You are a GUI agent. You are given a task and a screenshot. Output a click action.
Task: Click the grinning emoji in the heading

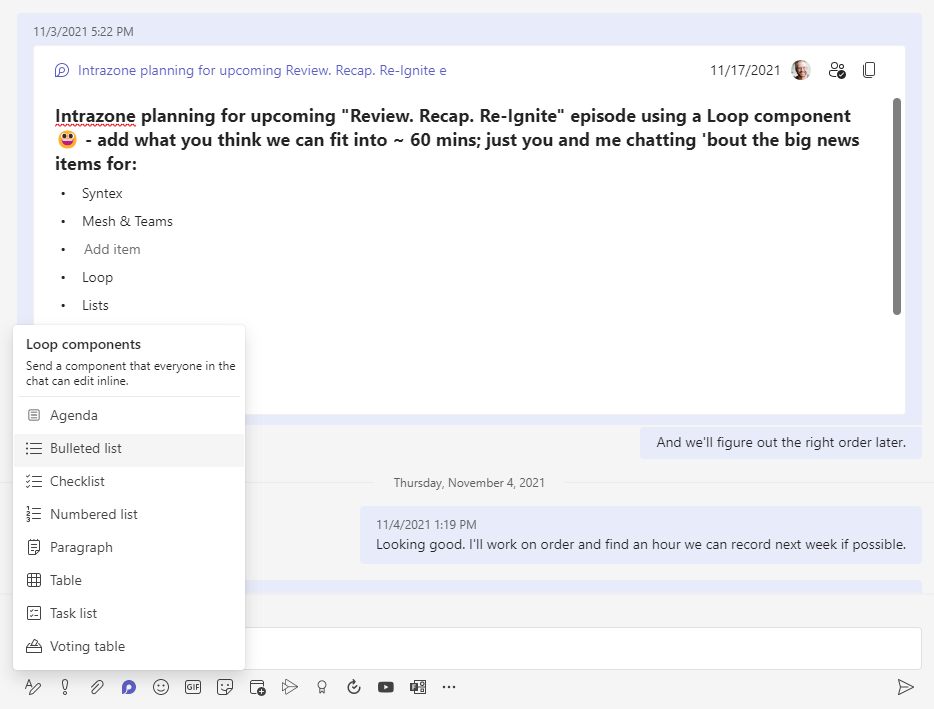[67, 139]
